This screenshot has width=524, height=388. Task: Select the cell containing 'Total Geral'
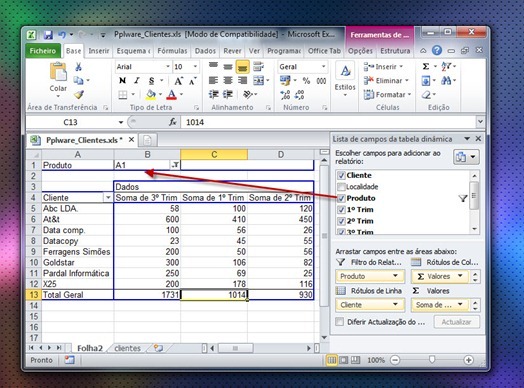[77, 295]
